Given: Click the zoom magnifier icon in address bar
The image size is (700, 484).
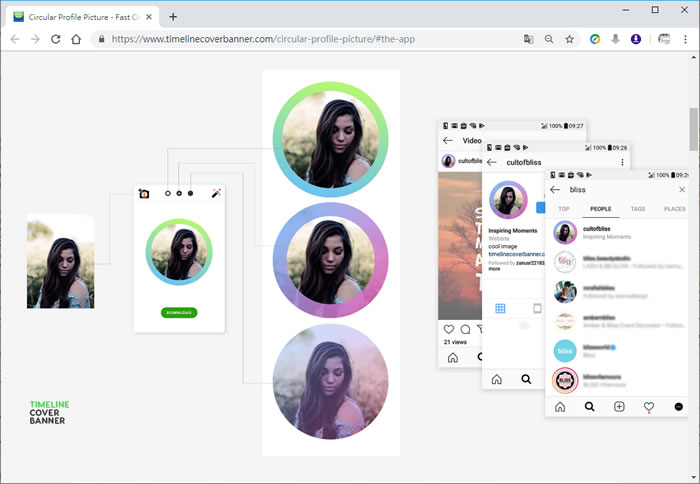Looking at the screenshot, I should (x=549, y=39).
